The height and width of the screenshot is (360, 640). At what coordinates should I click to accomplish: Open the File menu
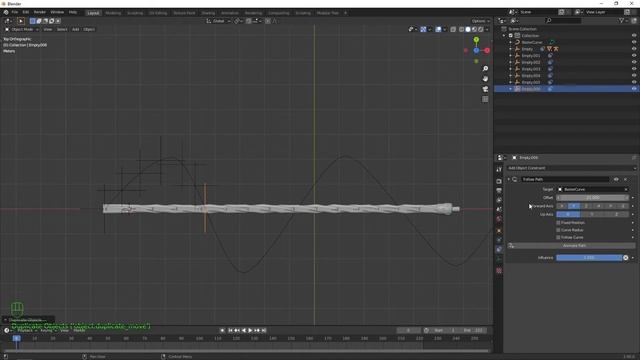[x=15, y=12]
